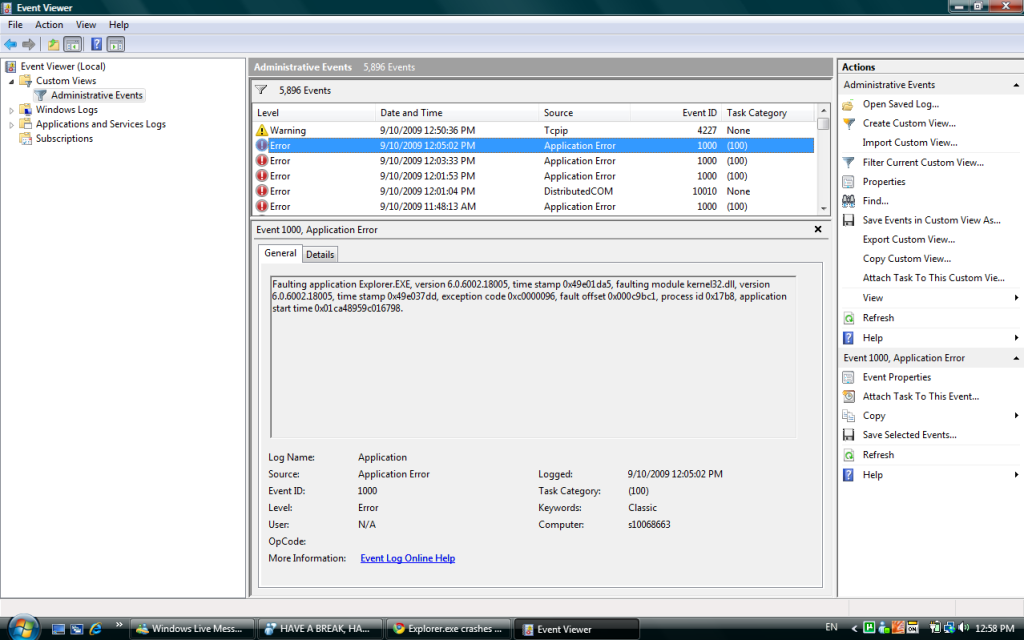Click the Up One Level folder icon
The image size is (1024, 640).
54,44
